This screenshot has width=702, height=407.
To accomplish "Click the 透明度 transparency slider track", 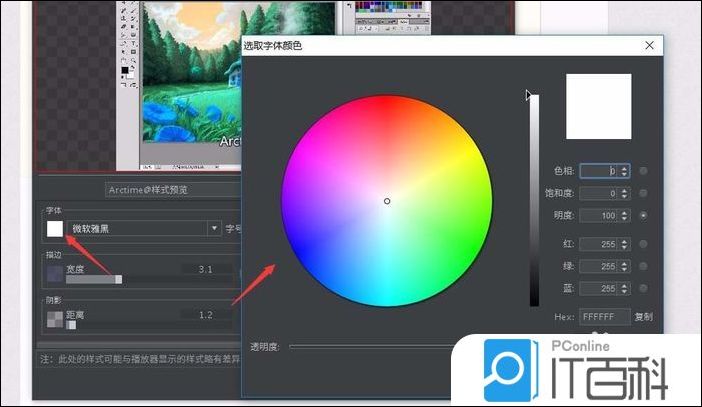I will (372, 347).
